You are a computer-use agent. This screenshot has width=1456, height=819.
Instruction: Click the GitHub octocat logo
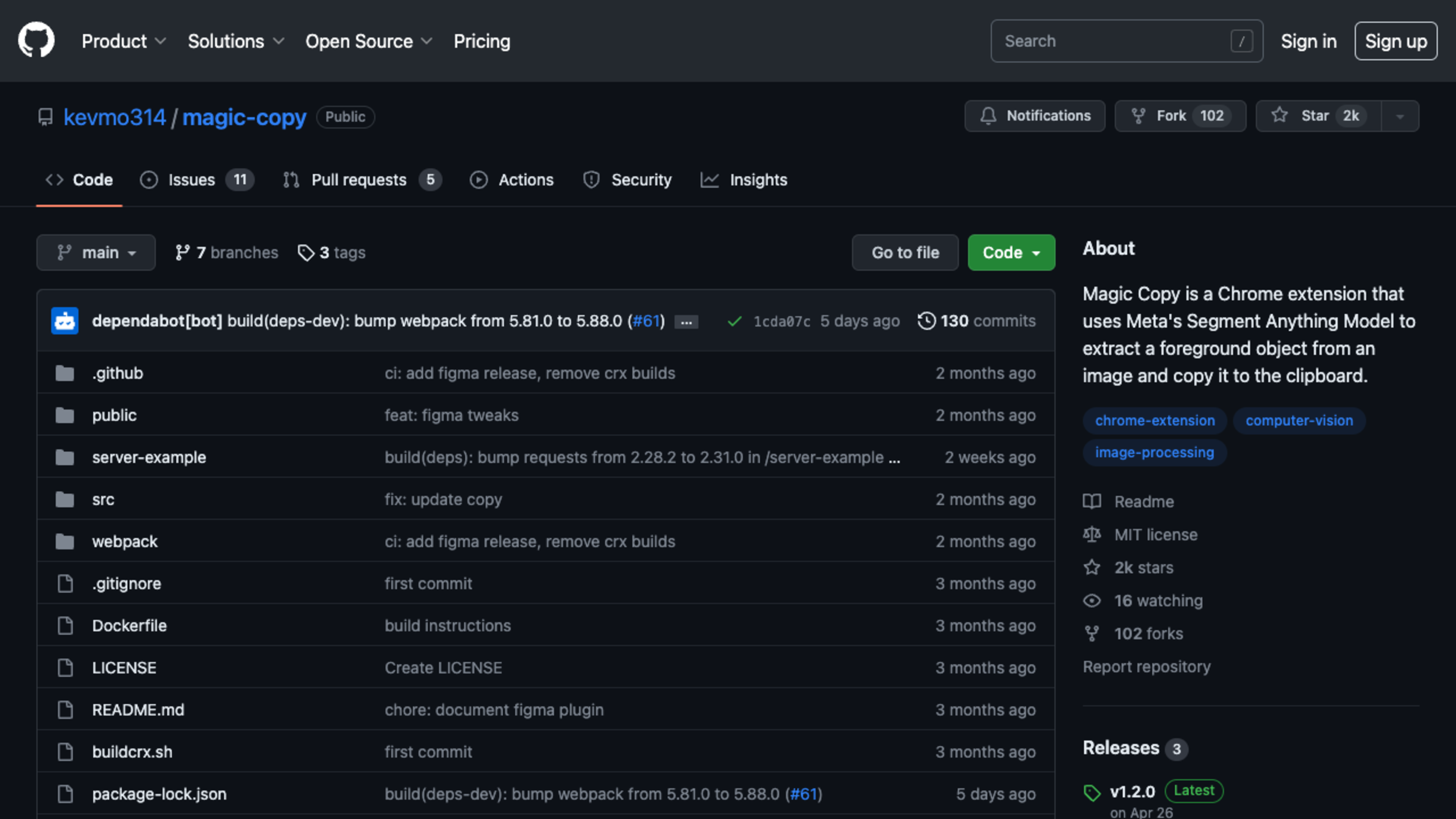tap(36, 40)
